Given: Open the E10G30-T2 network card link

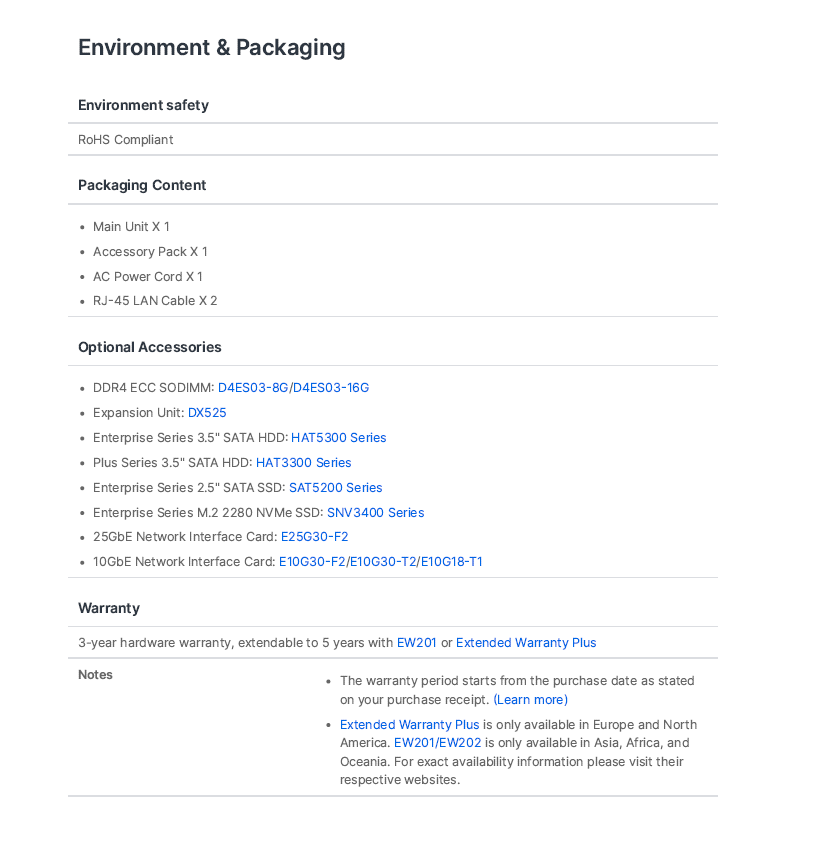Looking at the screenshot, I should [x=383, y=562].
